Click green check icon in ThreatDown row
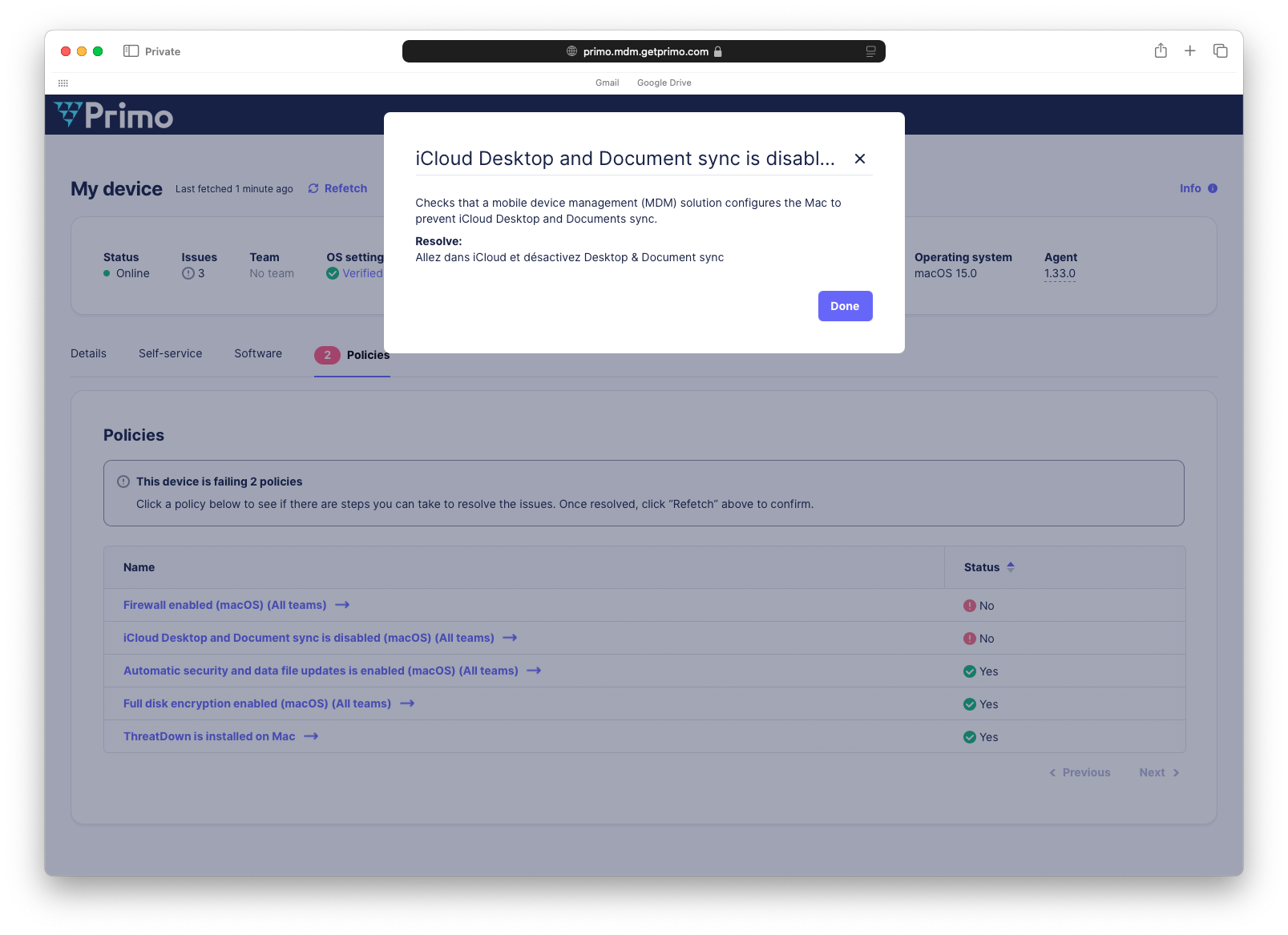This screenshot has width=1288, height=935. click(970, 737)
